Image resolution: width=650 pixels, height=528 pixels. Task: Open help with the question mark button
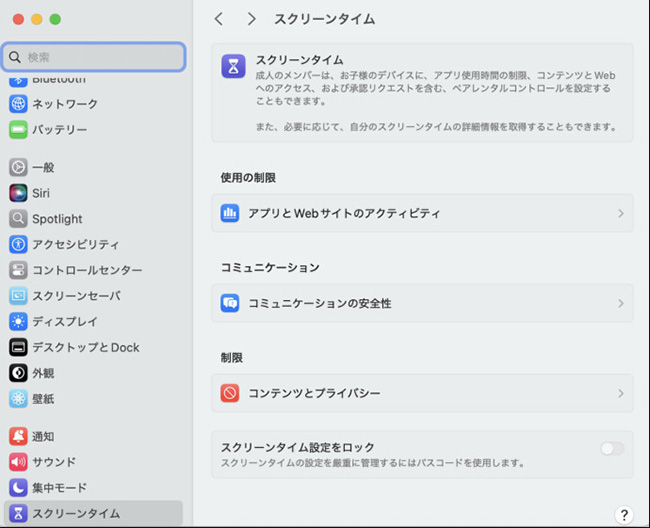click(624, 515)
